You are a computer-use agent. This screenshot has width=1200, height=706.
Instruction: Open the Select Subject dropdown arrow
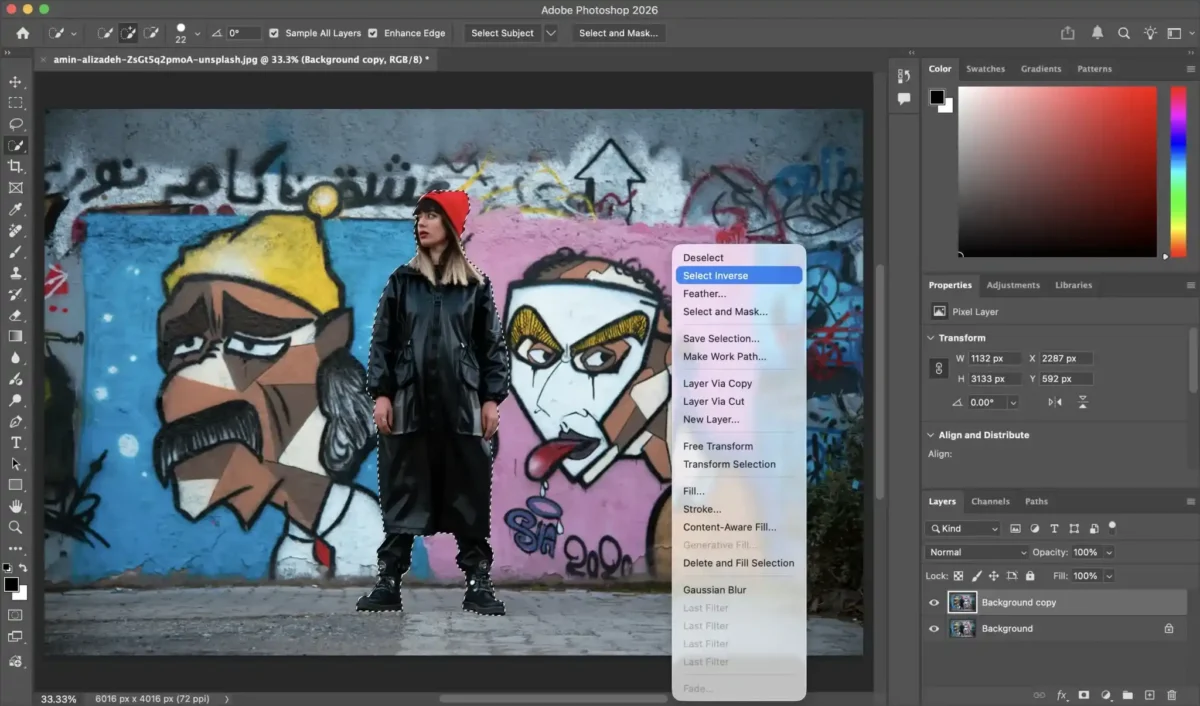[x=551, y=33]
